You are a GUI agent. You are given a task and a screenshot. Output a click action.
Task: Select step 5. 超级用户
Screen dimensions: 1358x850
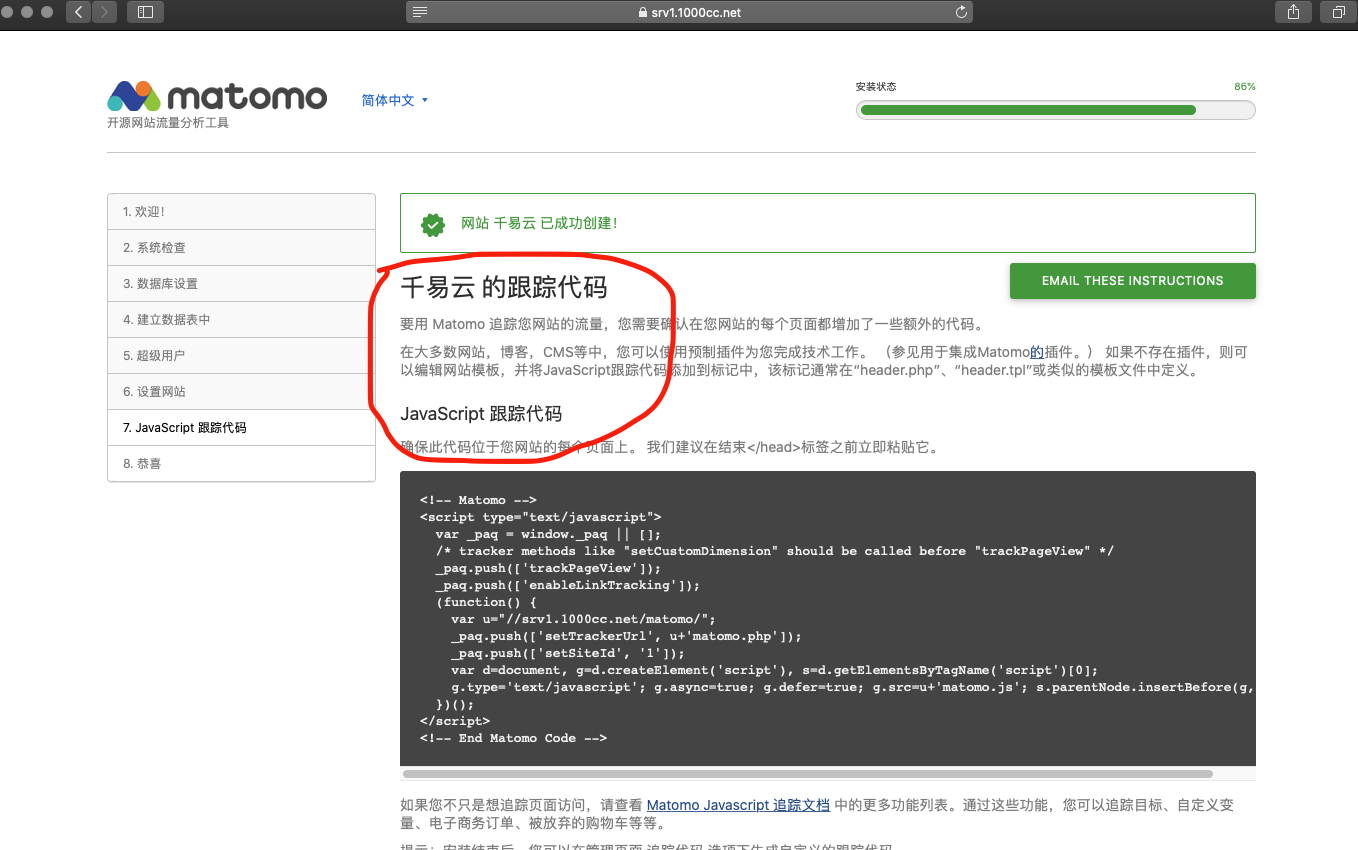[241, 356]
